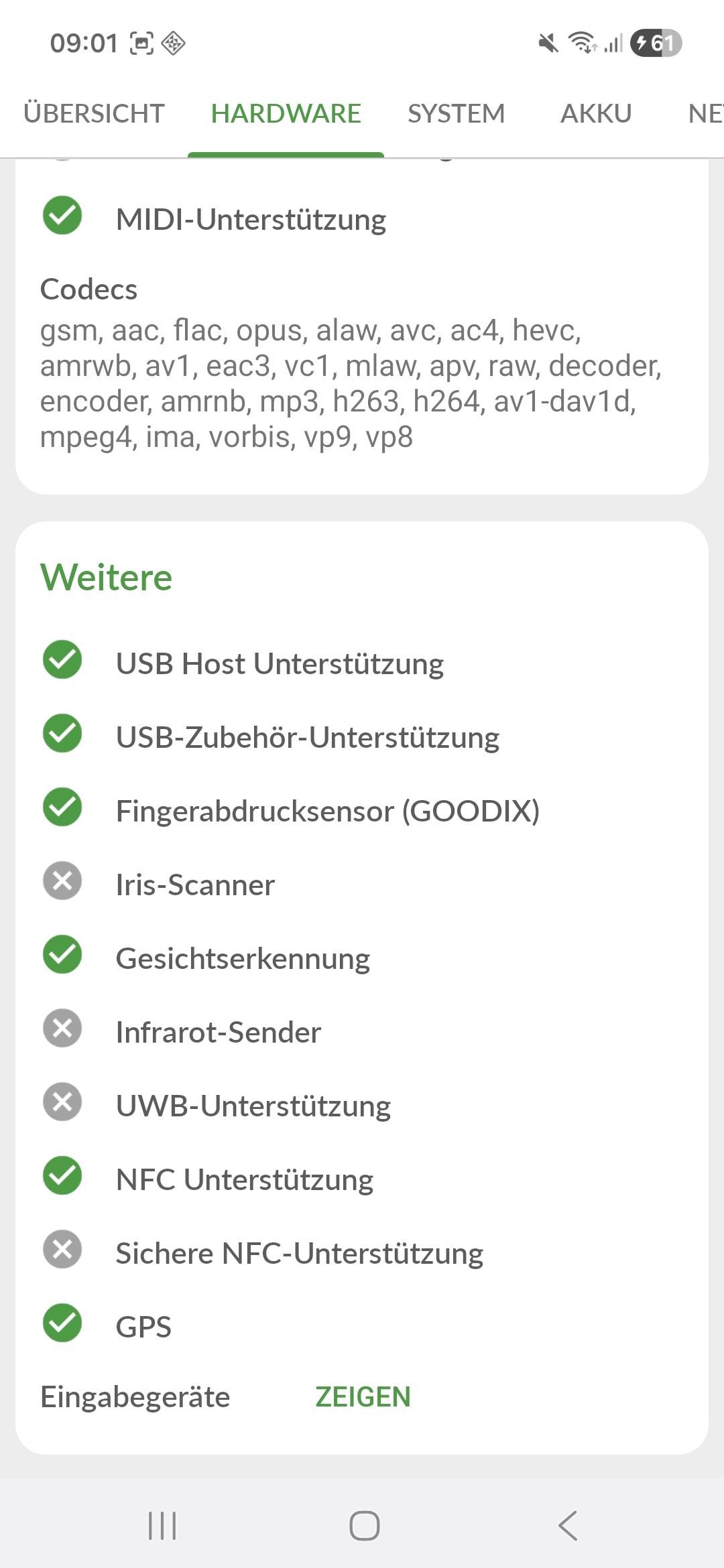
Task: Tap the USB Host Unterstützung check icon
Action: tap(62, 660)
